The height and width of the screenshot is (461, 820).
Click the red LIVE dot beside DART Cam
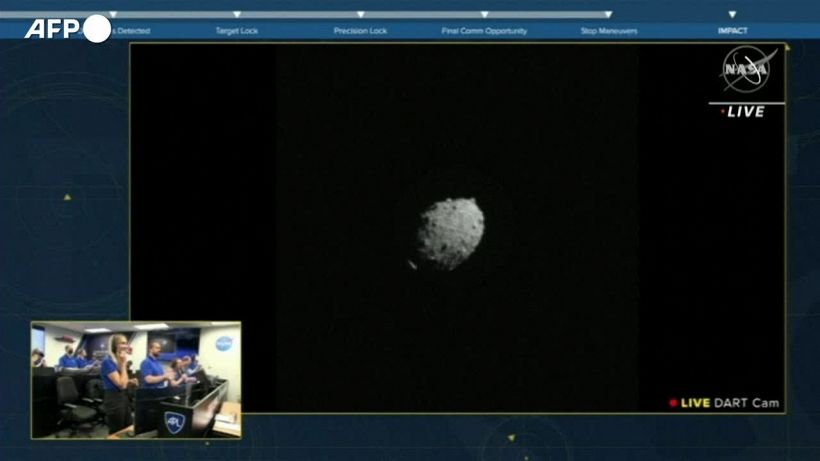coord(673,403)
